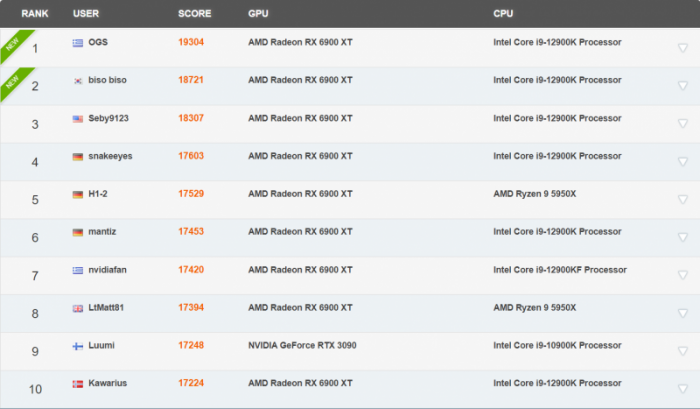Expand the Luumi RTX 3090 row arrow
The image size is (700, 409).
click(x=682, y=350)
